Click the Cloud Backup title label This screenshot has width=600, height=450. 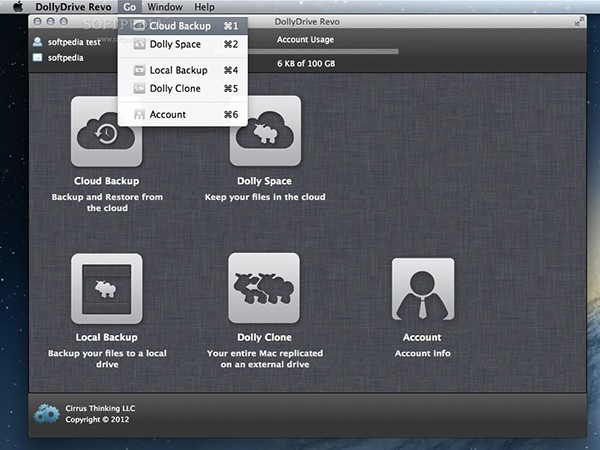tap(107, 181)
